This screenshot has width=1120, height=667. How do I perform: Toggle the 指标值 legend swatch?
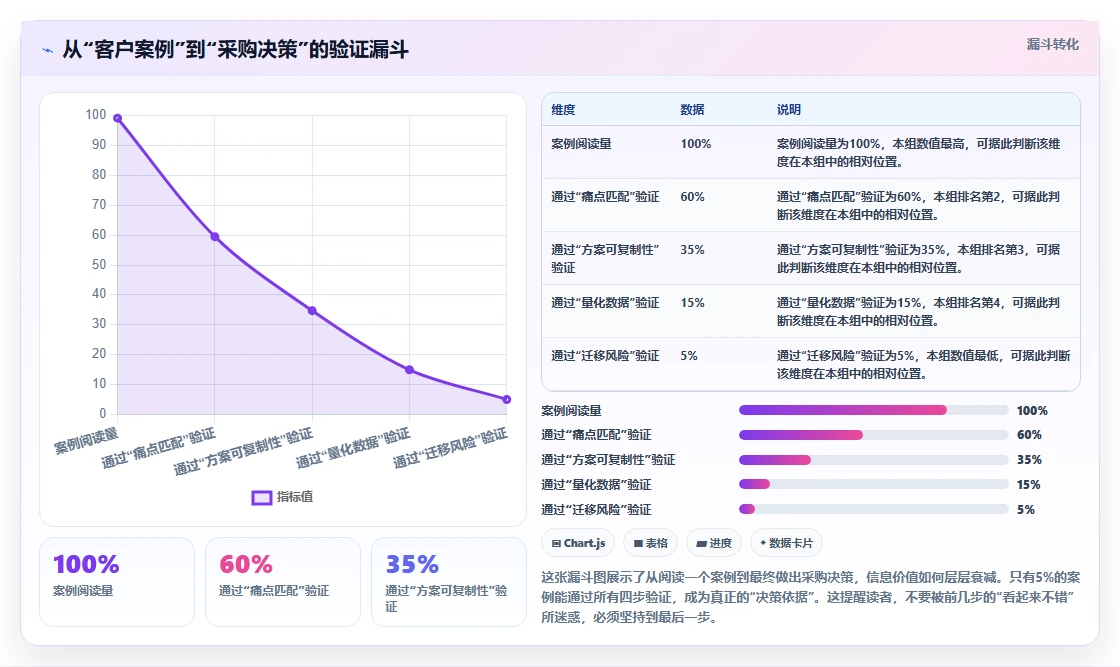click(261, 497)
